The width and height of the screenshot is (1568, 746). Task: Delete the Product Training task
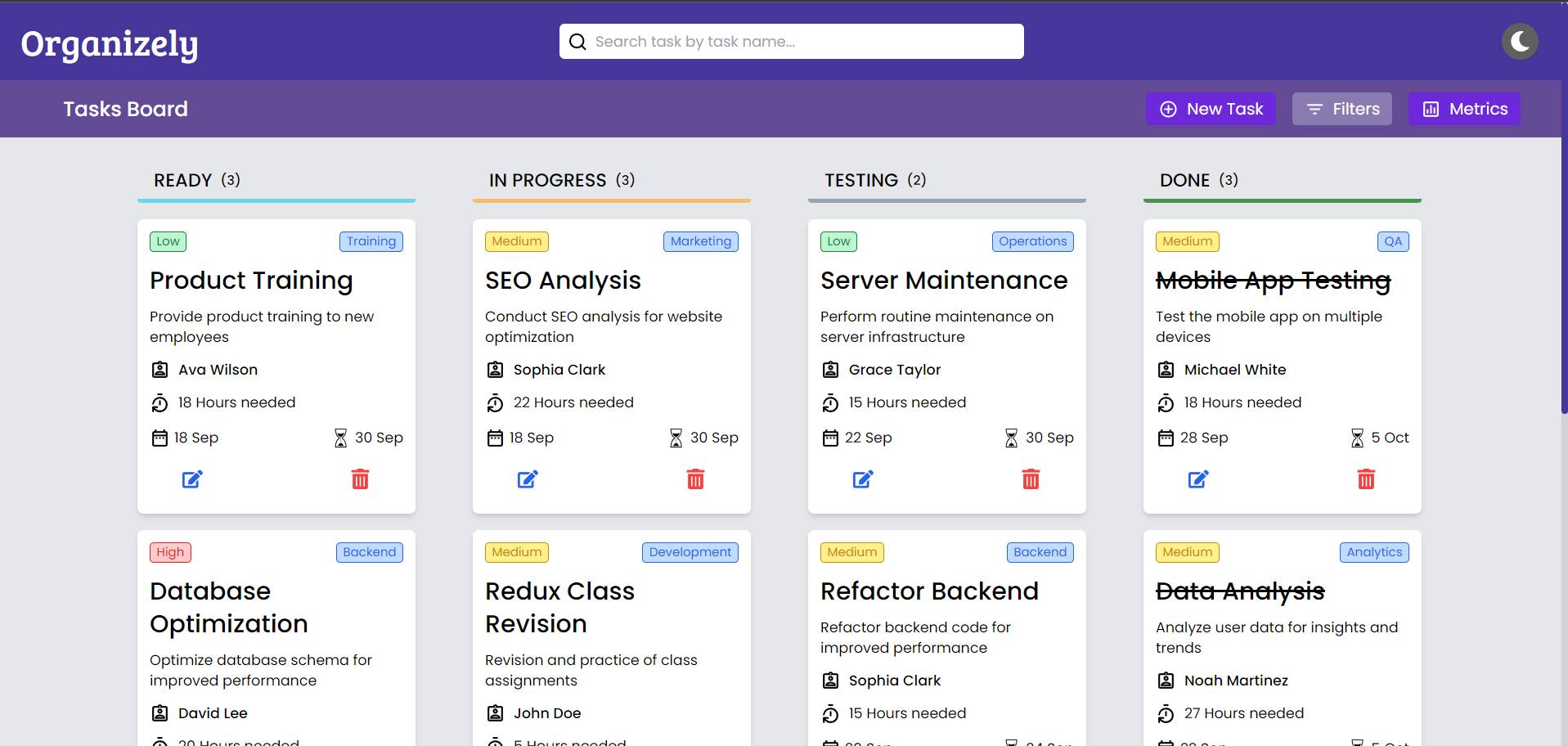(x=360, y=479)
